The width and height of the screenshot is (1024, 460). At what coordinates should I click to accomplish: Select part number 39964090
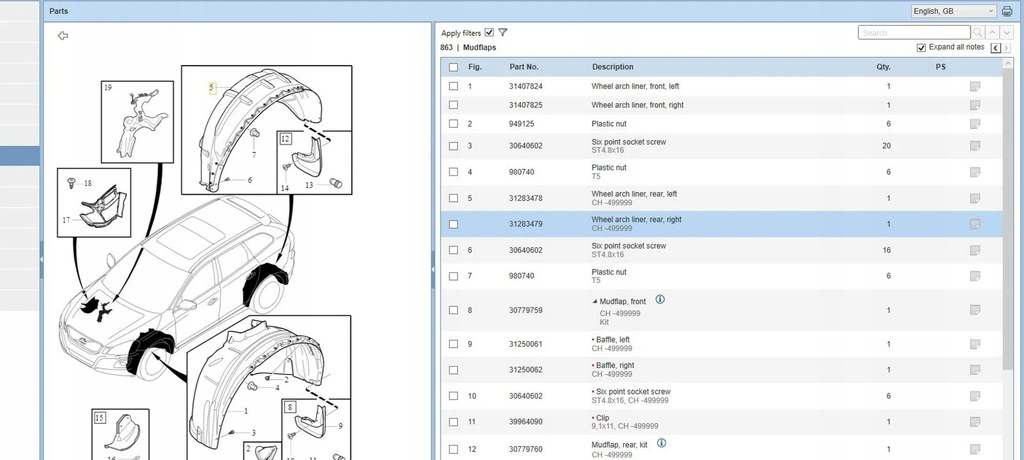[526, 422]
